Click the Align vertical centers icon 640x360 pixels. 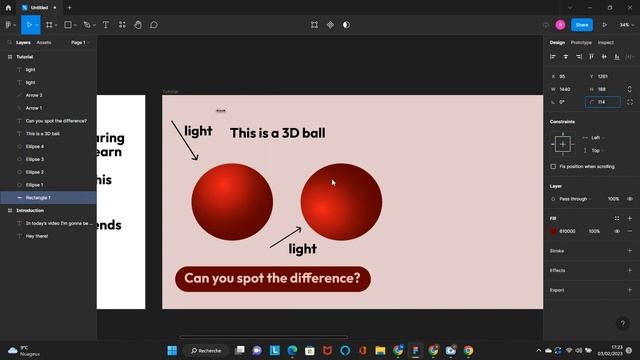(604, 57)
